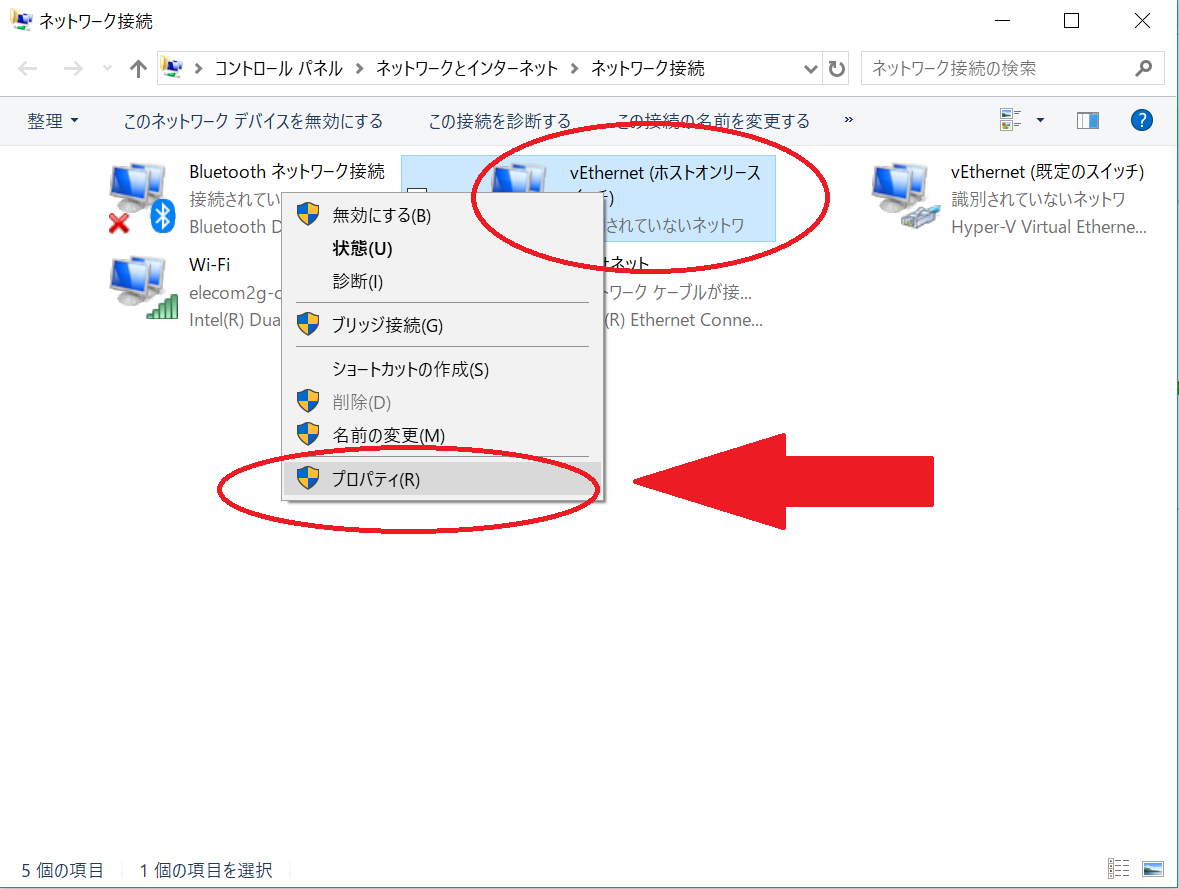Image resolution: width=1179 pixels, height=889 pixels.
Task: Select the Wi-Fi adapter icon
Action: [140, 287]
